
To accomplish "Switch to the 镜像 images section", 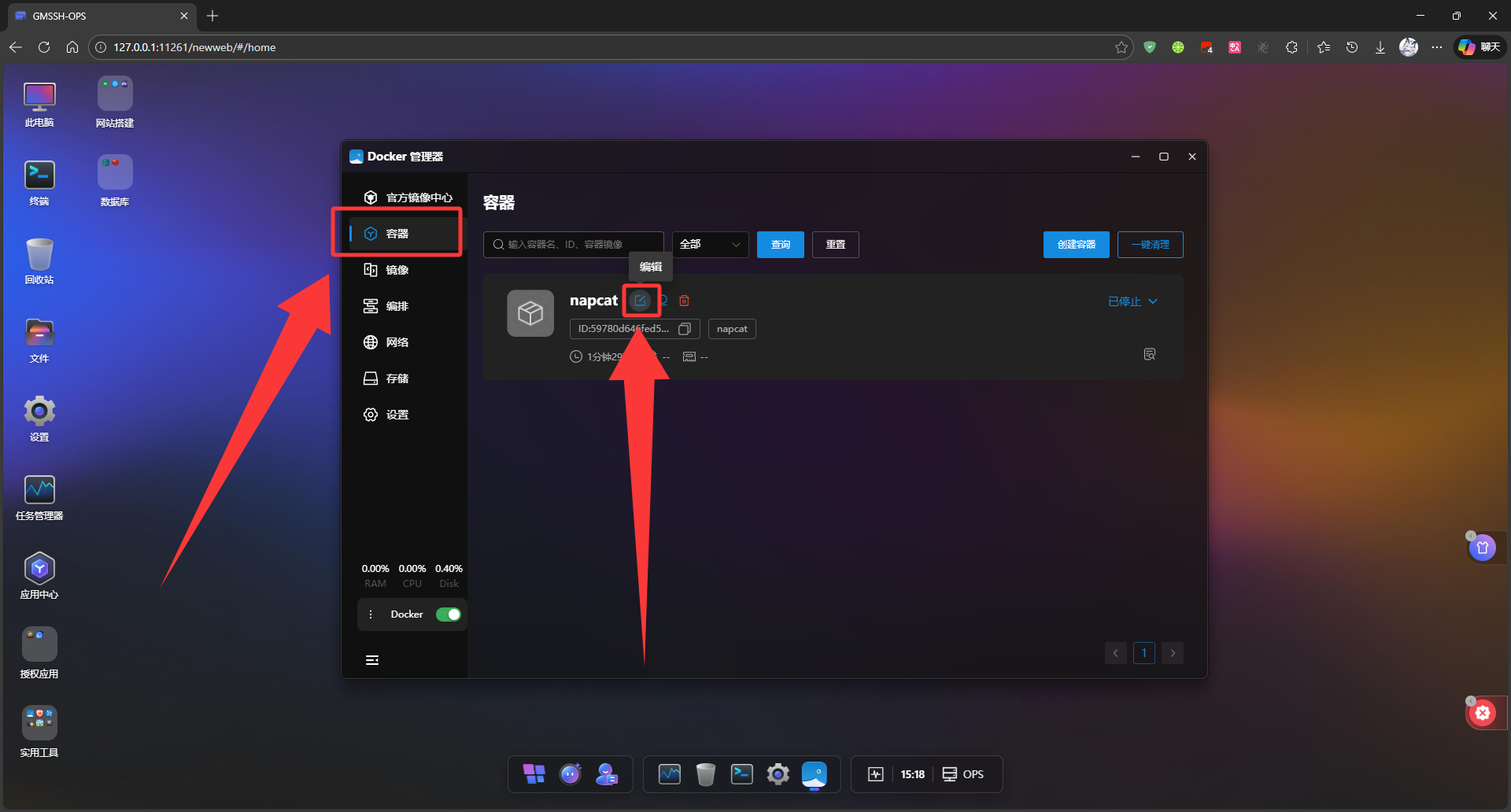I will tap(397, 270).
